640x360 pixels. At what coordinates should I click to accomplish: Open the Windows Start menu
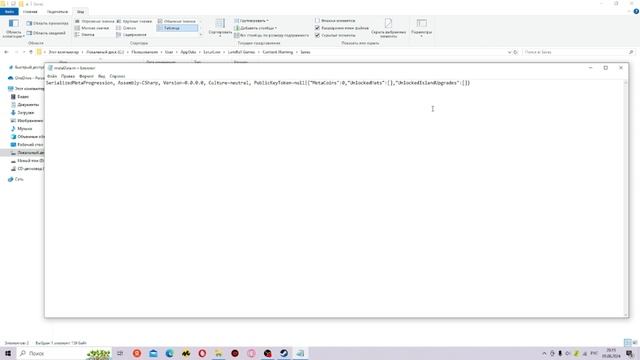pos(7,353)
